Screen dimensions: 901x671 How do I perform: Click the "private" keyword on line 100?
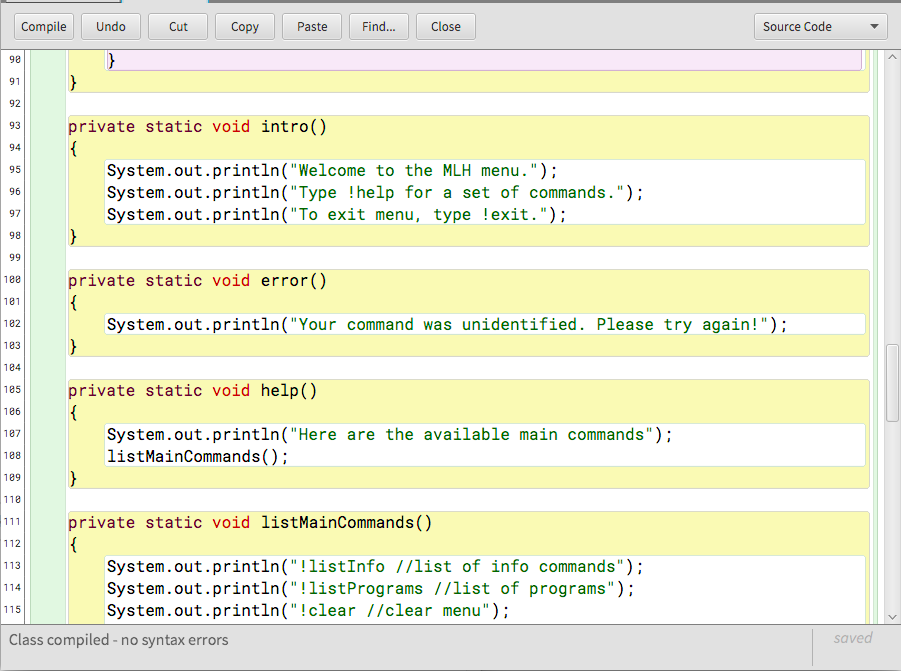click(102, 280)
